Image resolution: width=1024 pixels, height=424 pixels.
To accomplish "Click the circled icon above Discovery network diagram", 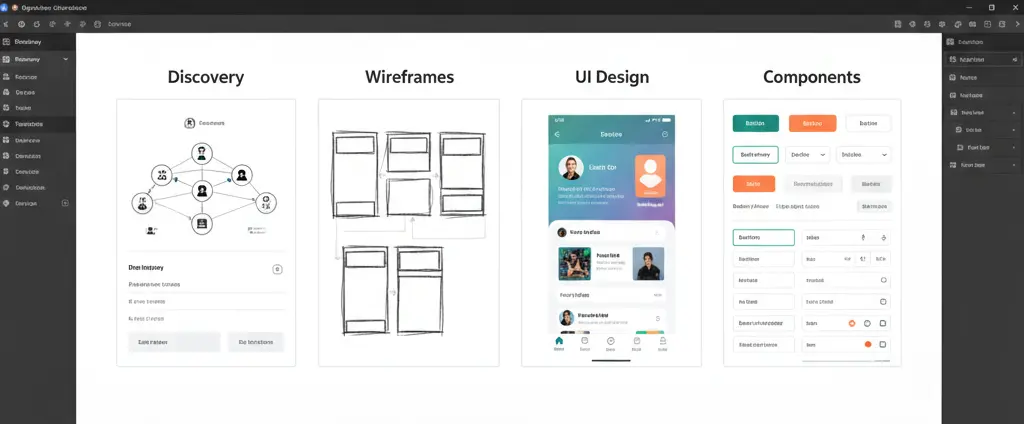I will pyautogui.click(x=189, y=123).
